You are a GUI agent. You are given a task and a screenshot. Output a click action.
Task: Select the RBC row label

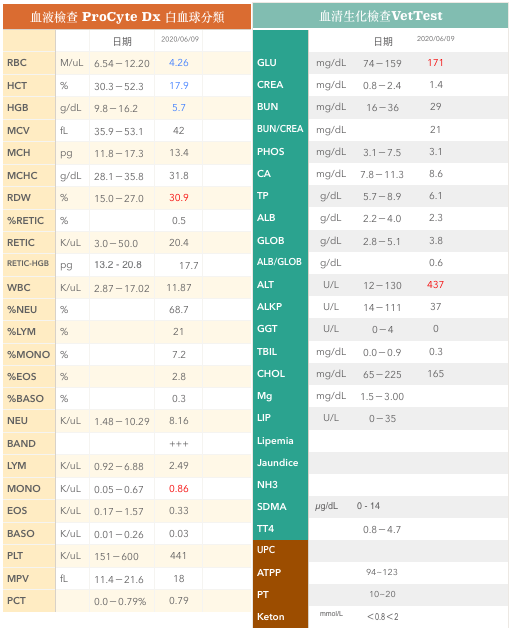point(17,63)
